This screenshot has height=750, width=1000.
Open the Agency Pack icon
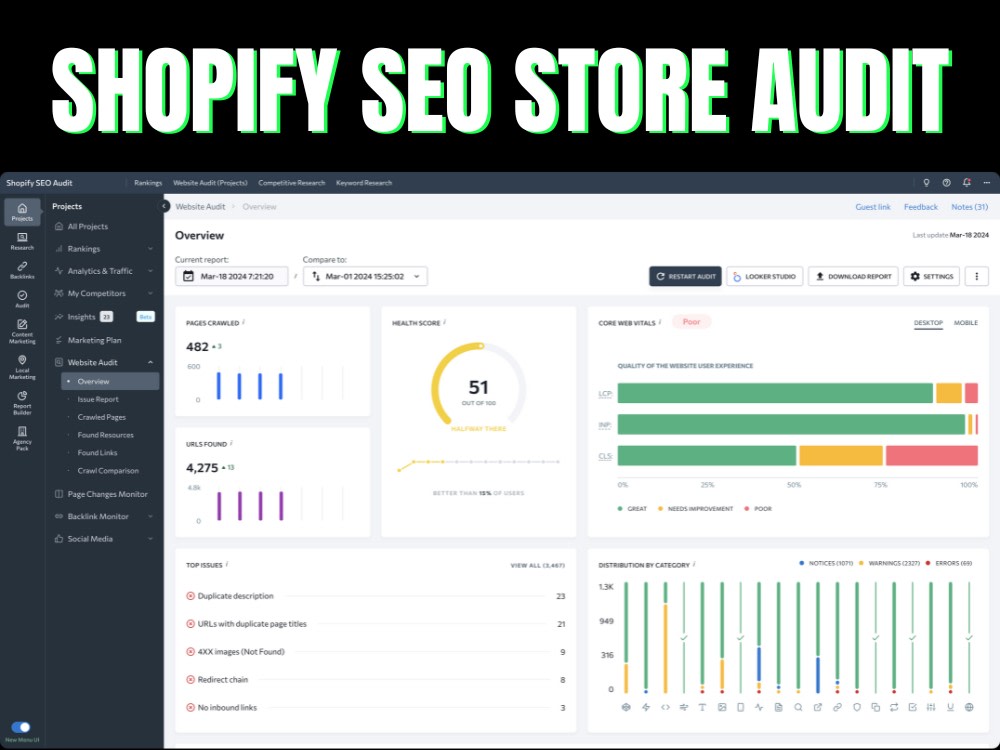[x=22, y=439]
